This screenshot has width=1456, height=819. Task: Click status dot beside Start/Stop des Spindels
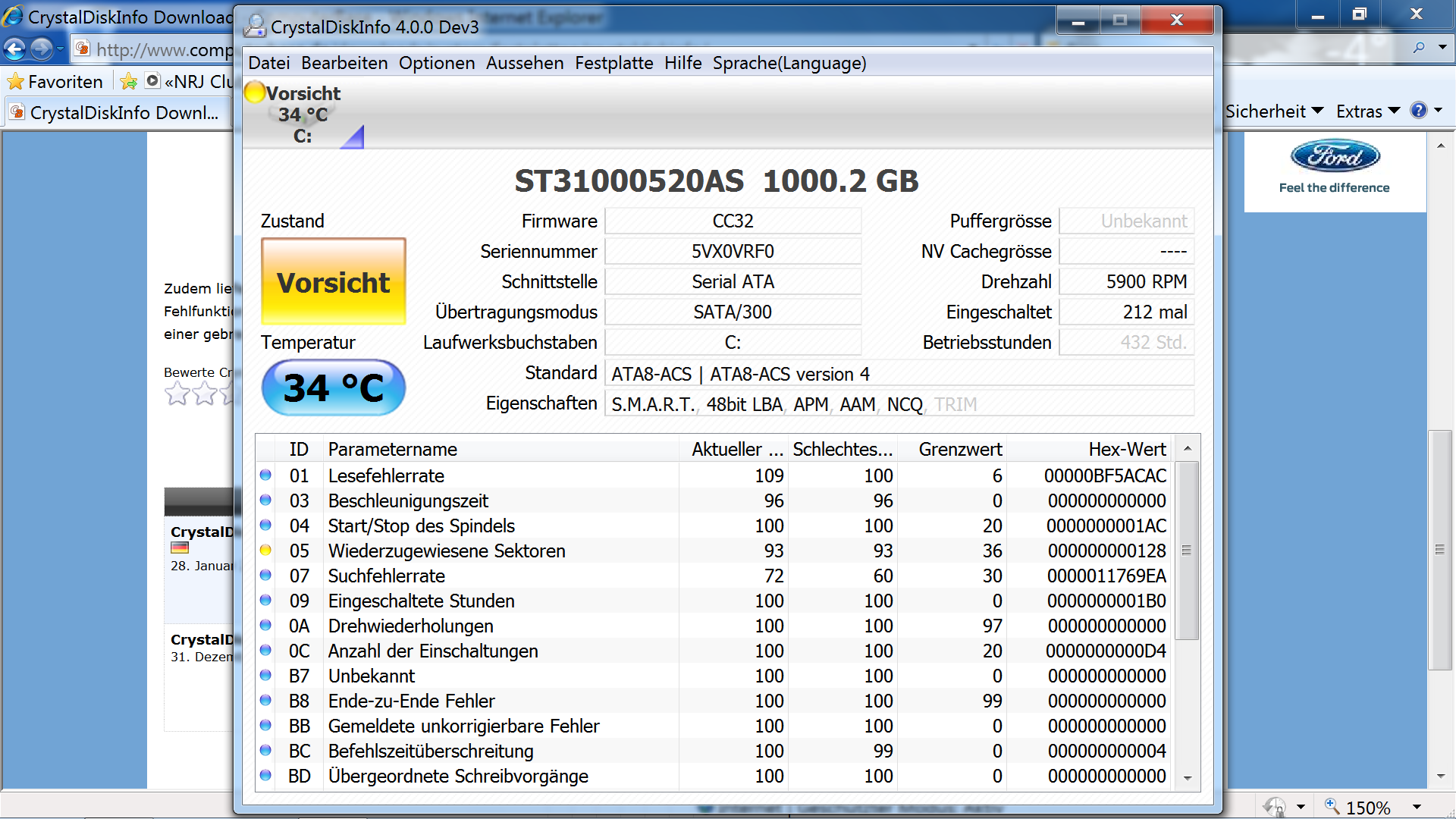[x=265, y=526]
